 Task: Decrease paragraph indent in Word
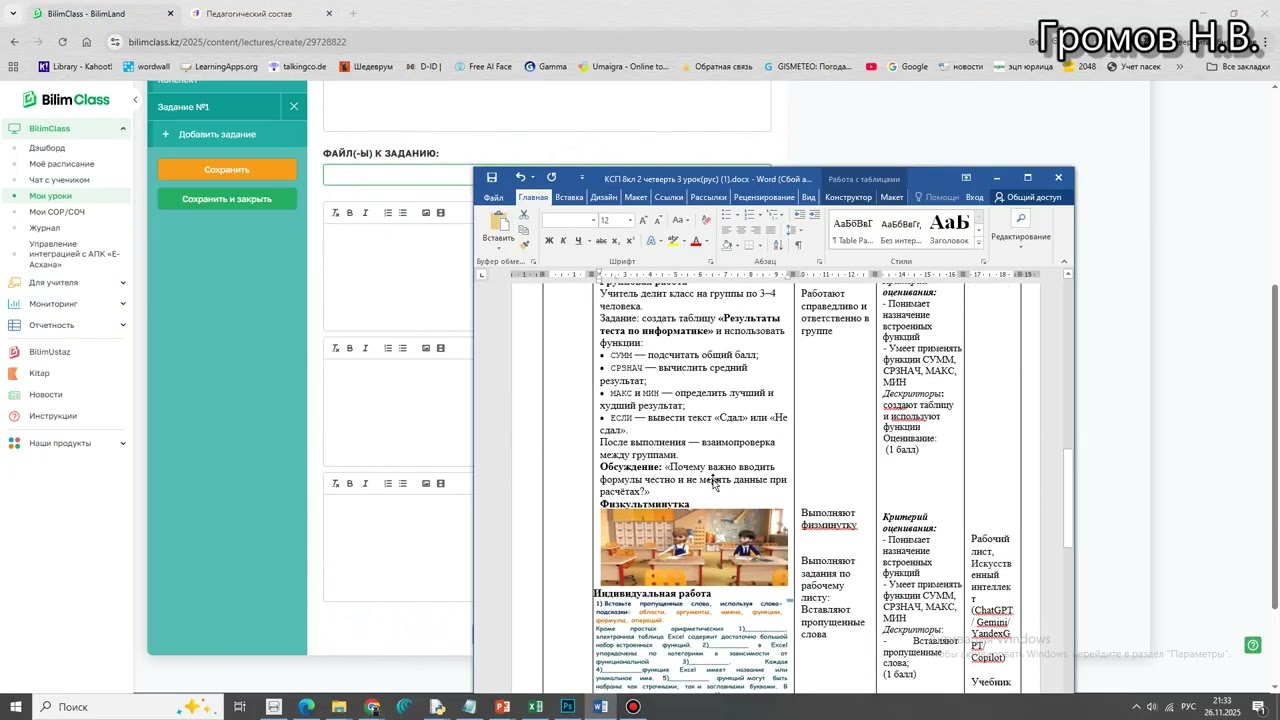tap(798, 215)
